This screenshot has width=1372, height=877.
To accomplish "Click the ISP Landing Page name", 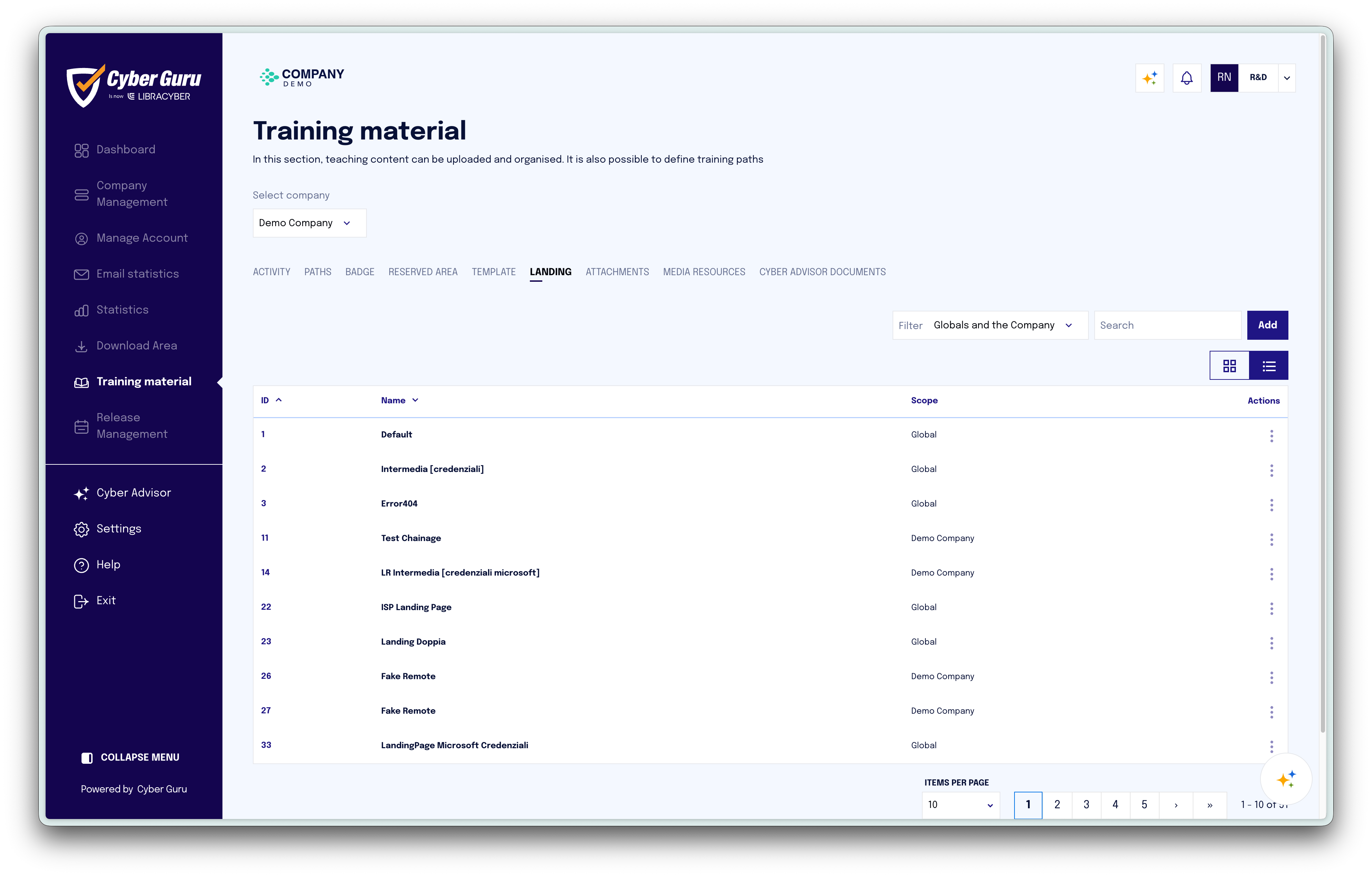I will [416, 607].
